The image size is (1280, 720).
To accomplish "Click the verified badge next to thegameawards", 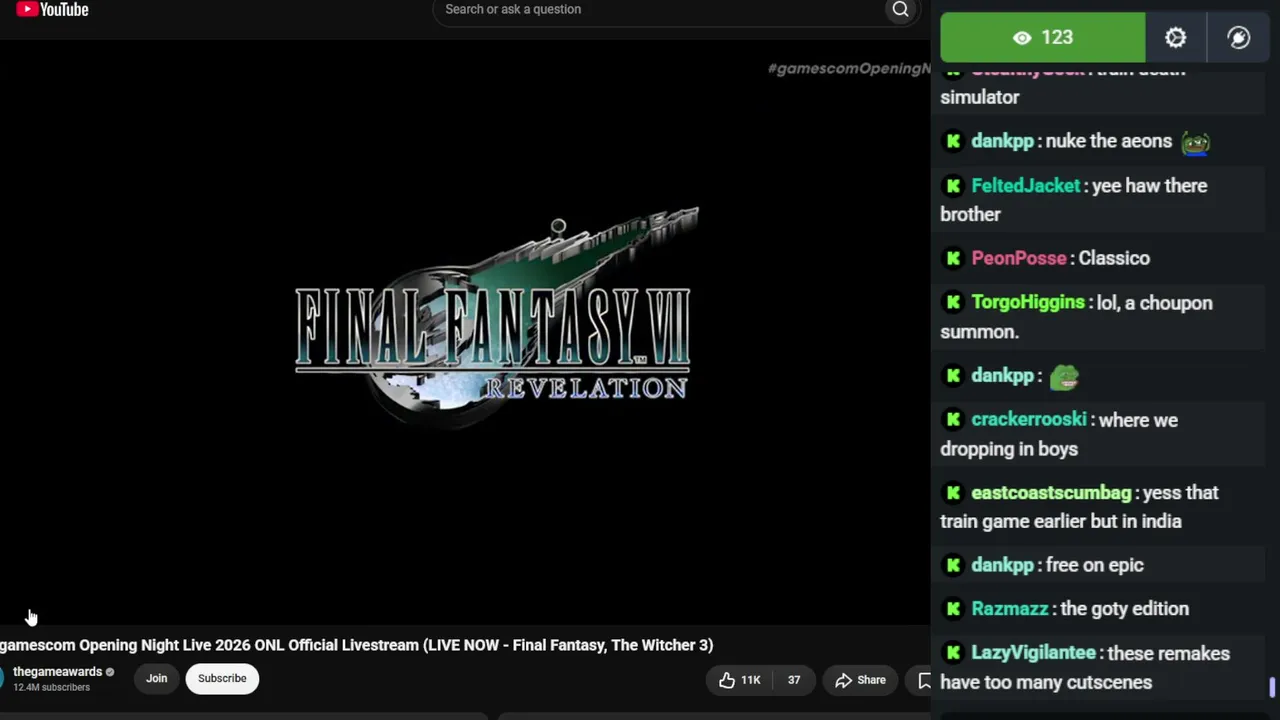I will pos(110,672).
